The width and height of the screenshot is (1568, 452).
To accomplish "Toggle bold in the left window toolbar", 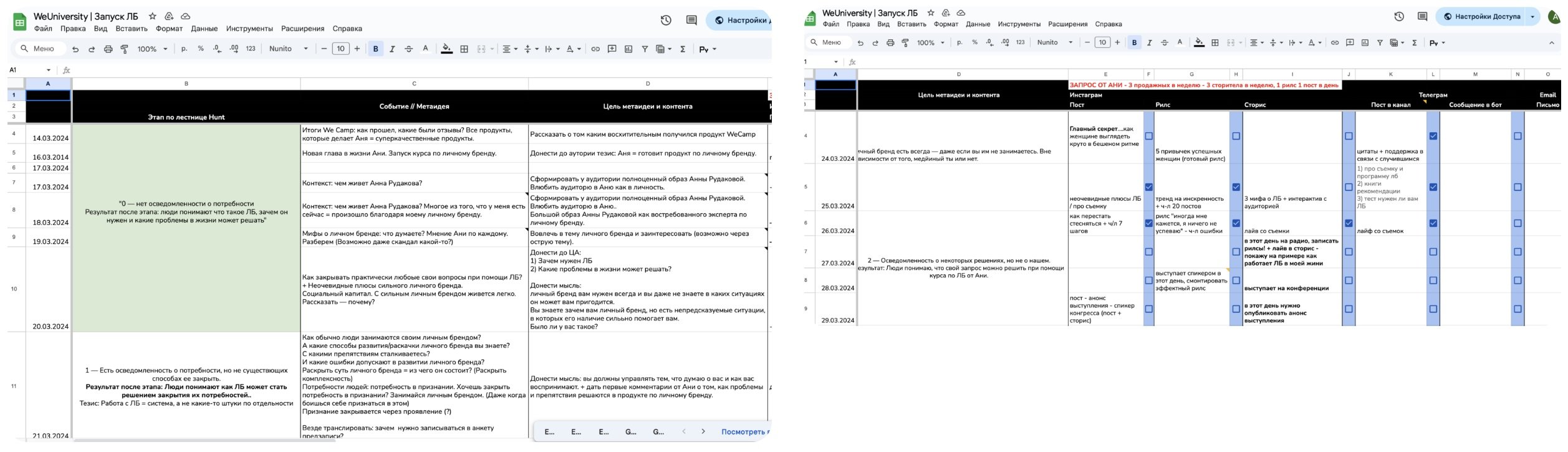I will (x=375, y=49).
